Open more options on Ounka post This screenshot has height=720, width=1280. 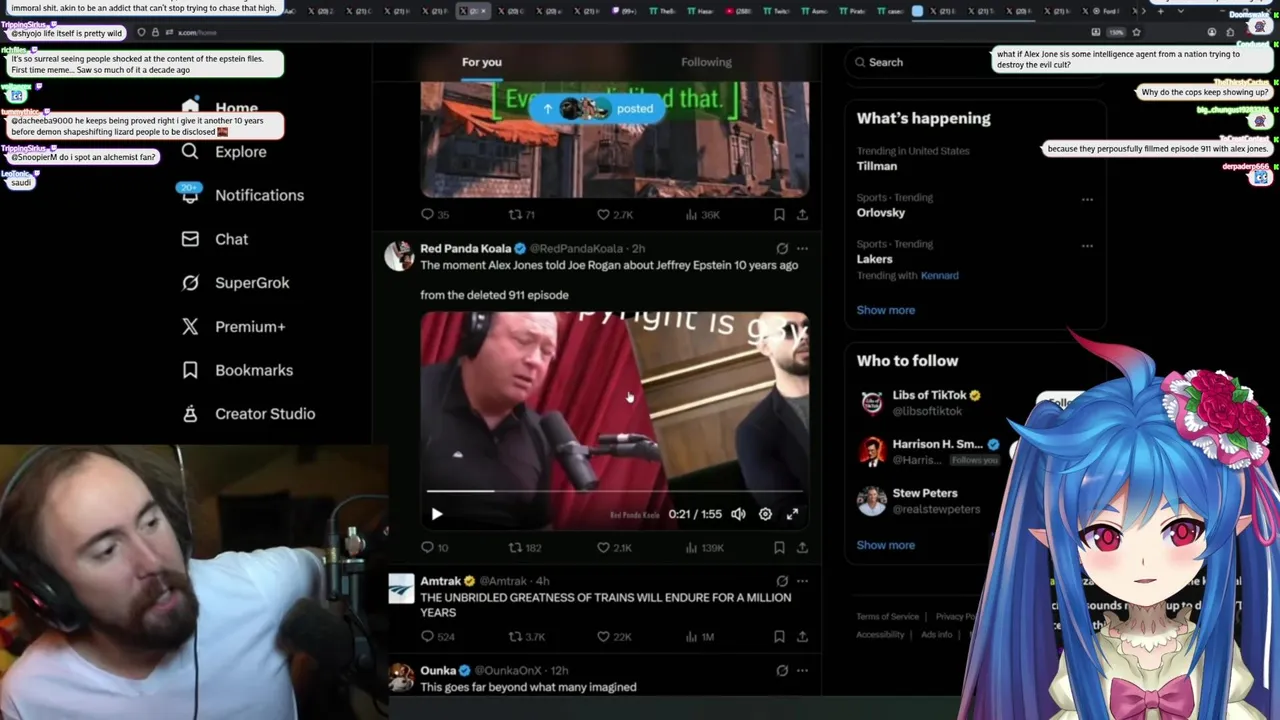pyautogui.click(x=802, y=670)
